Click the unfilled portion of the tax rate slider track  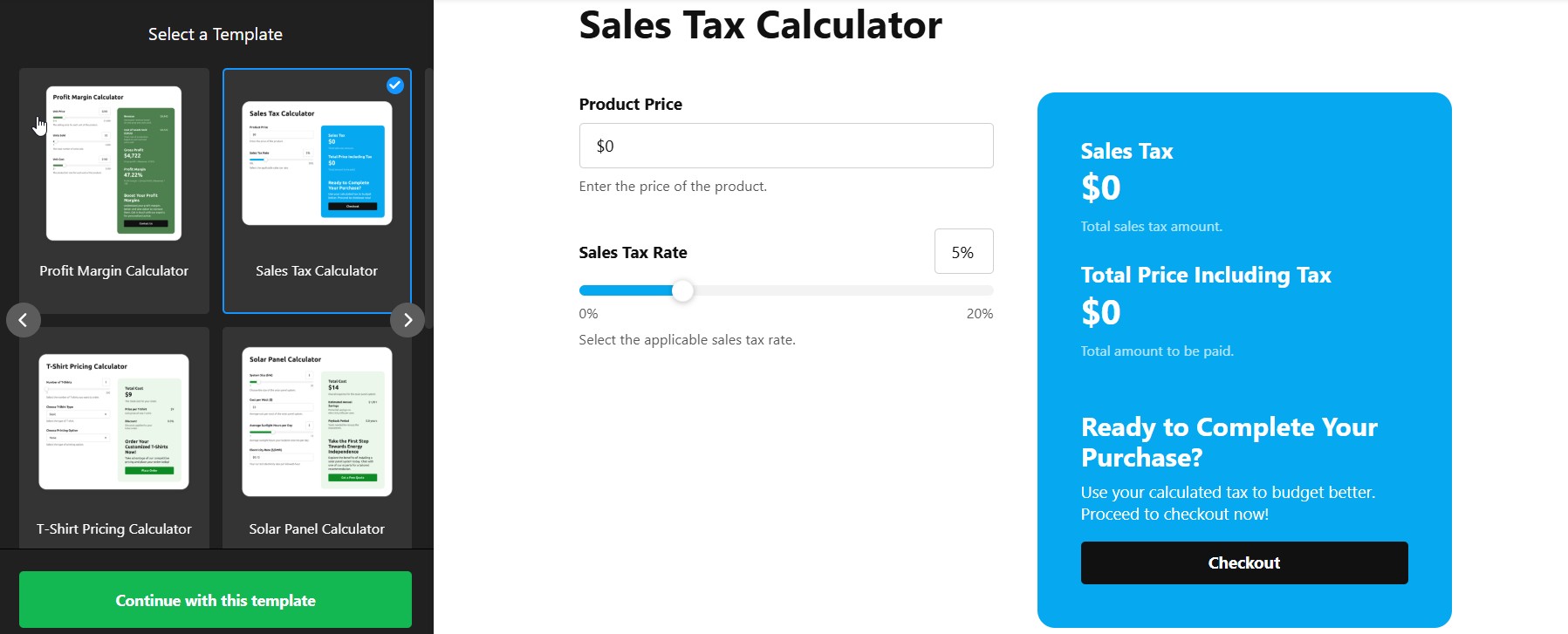pos(838,291)
